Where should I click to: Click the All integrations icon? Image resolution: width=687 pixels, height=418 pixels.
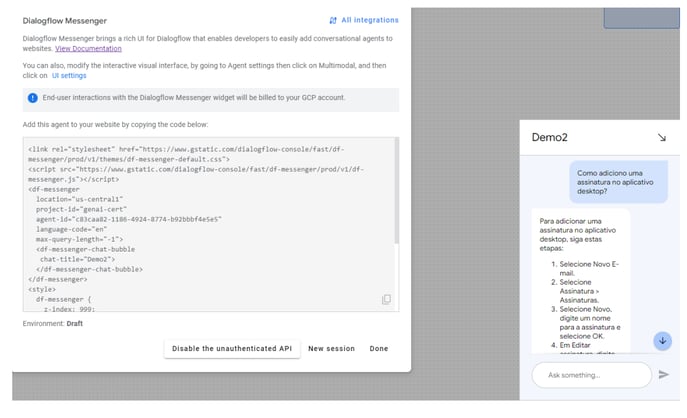(x=333, y=20)
